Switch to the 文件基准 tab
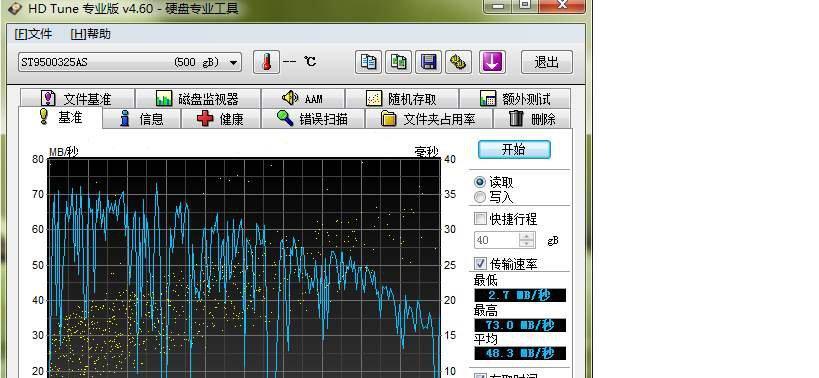Screen dimensions: 819x378 click(77, 99)
